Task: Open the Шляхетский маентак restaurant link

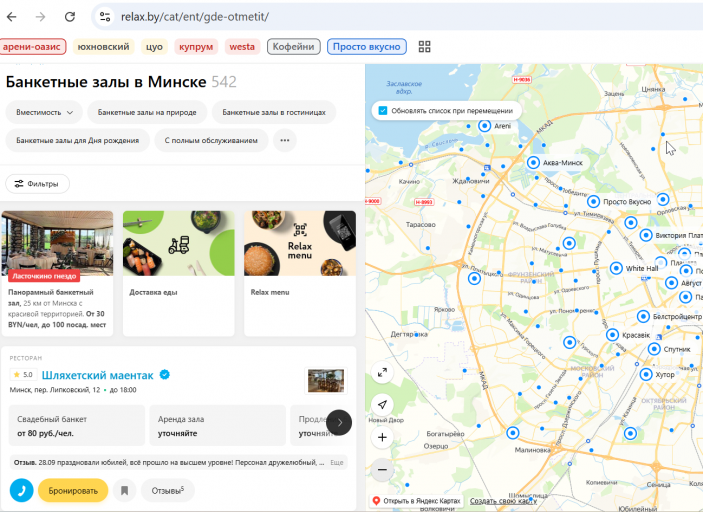Action: [x=97, y=375]
